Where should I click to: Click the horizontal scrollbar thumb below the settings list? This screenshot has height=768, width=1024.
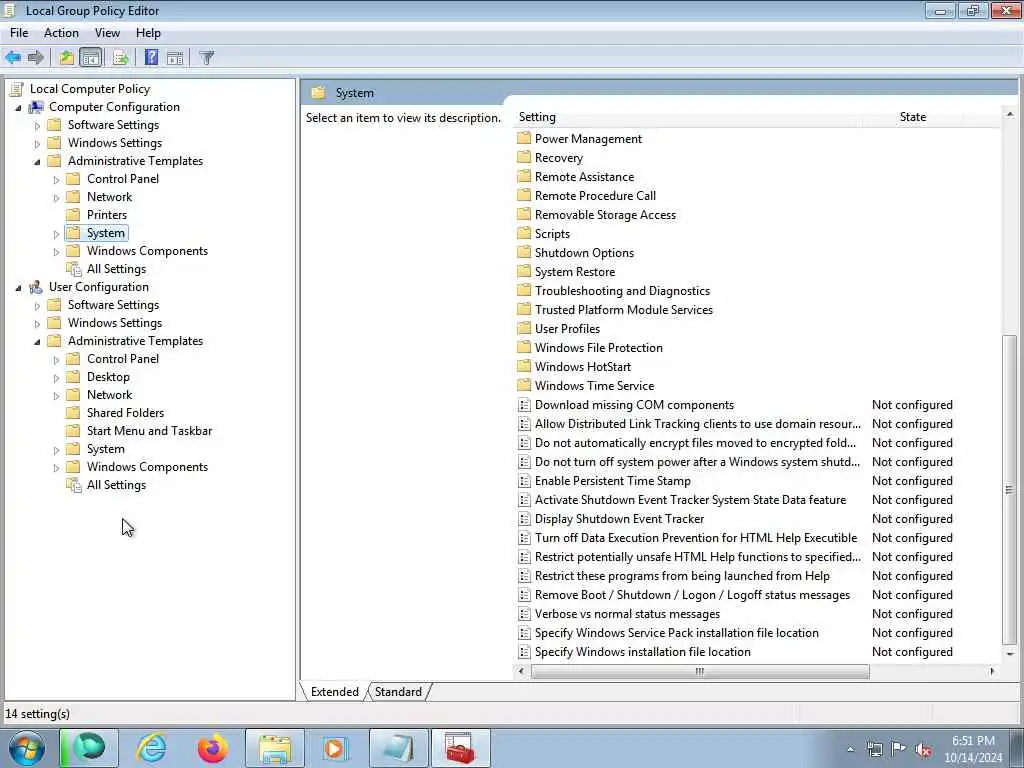tap(700, 671)
